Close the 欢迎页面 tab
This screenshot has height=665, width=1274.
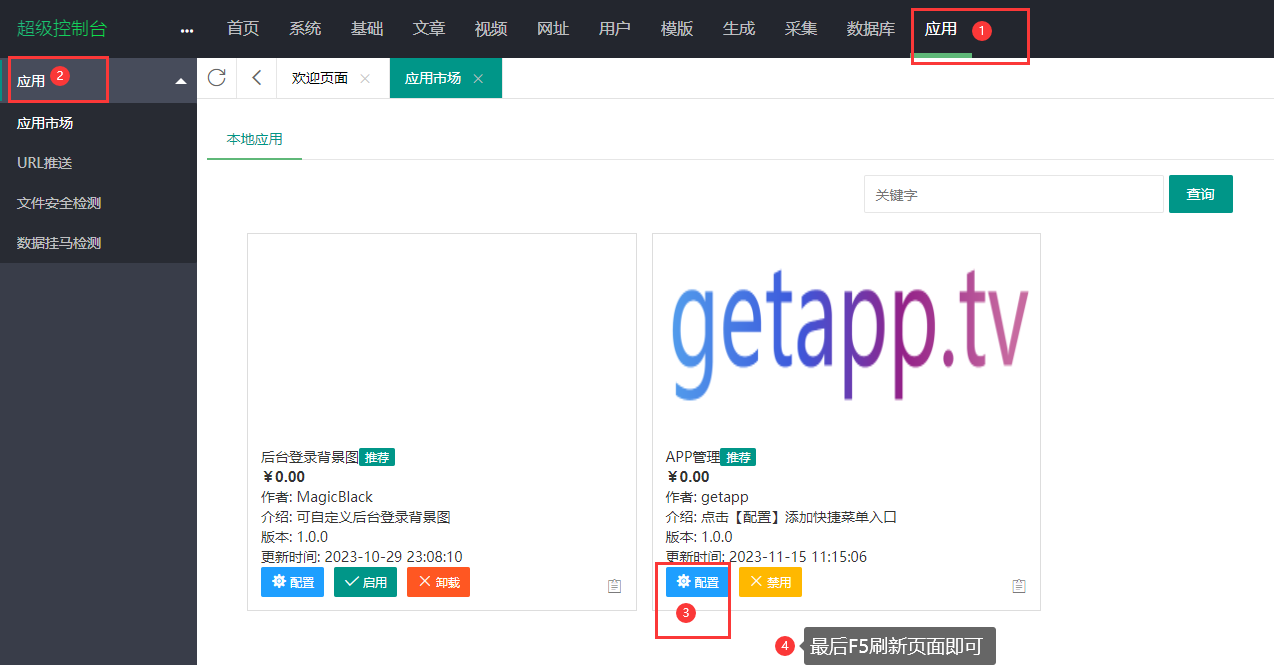pos(365,78)
